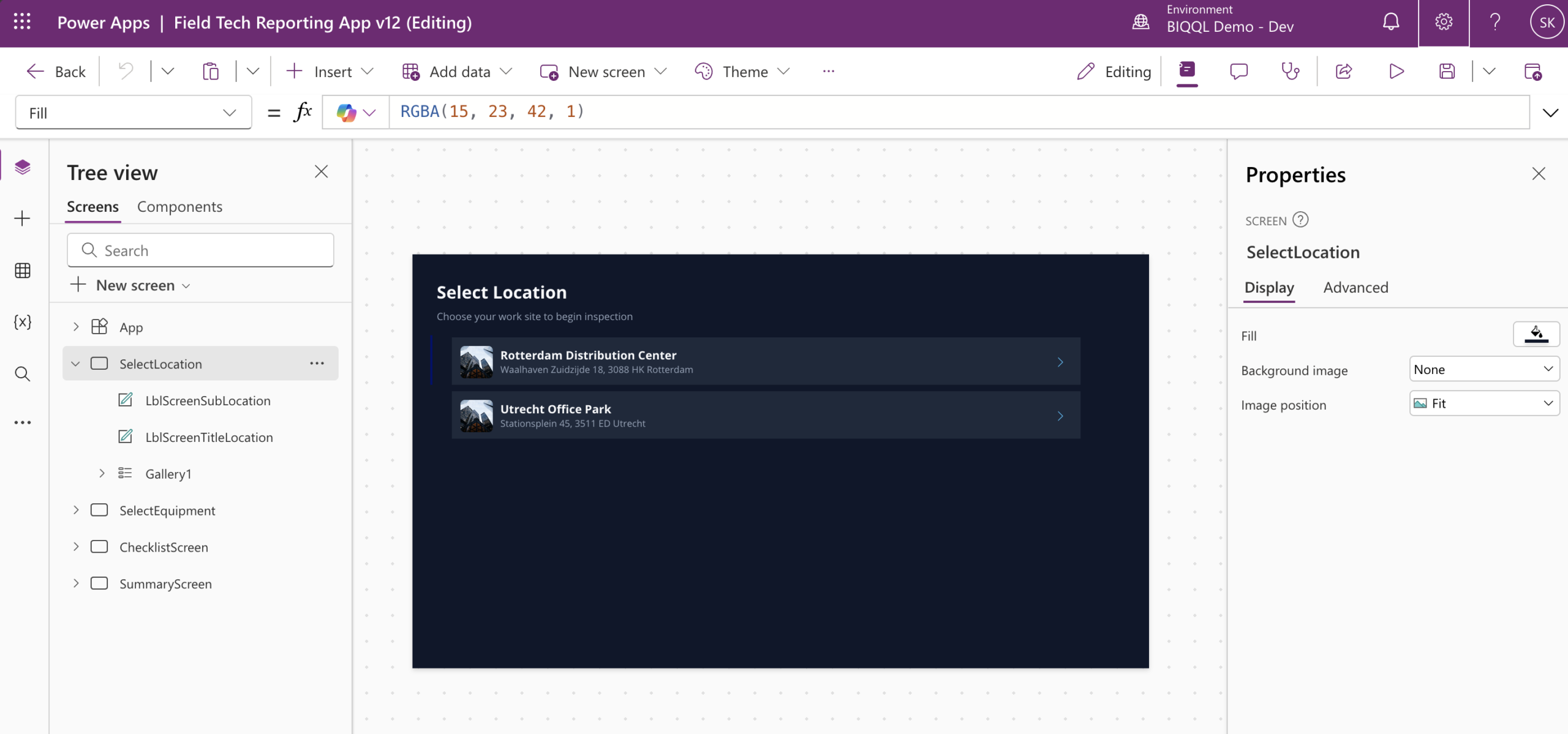
Task: Click the paste clipboard icon
Action: coord(211,72)
